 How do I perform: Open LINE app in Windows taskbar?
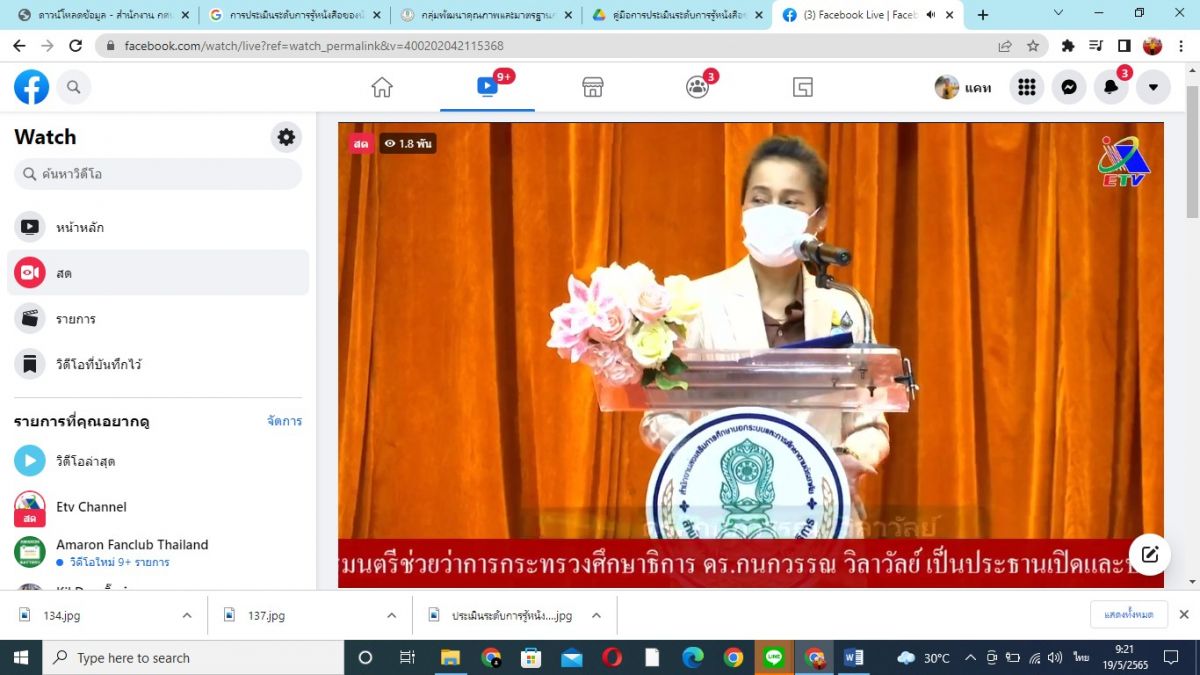[773, 658]
